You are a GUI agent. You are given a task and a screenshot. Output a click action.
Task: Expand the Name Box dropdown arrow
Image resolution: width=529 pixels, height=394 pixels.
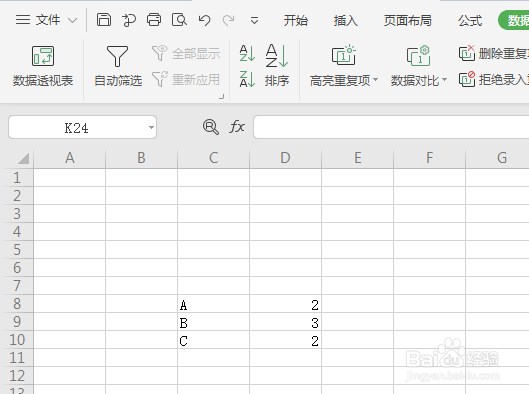point(151,128)
